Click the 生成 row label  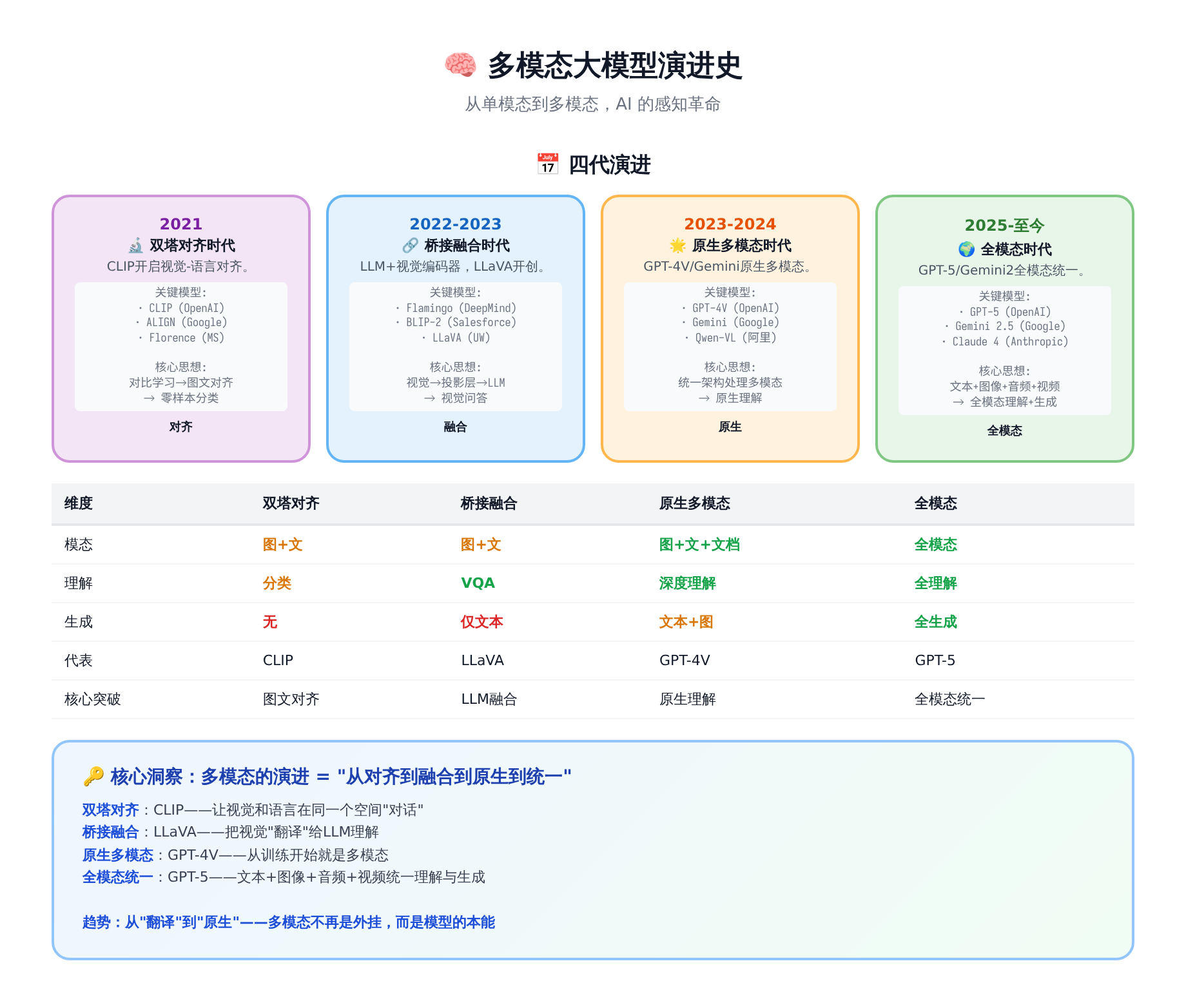[x=79, y=622]
